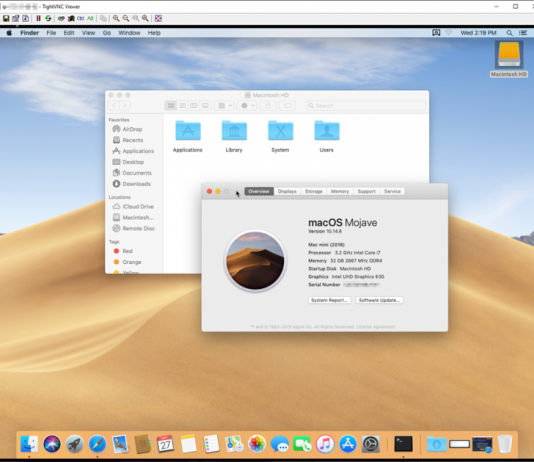This screenshot has width=534, height=462.
Task: Open Notification Center from menu bar
Action: [x=523, y=33]
